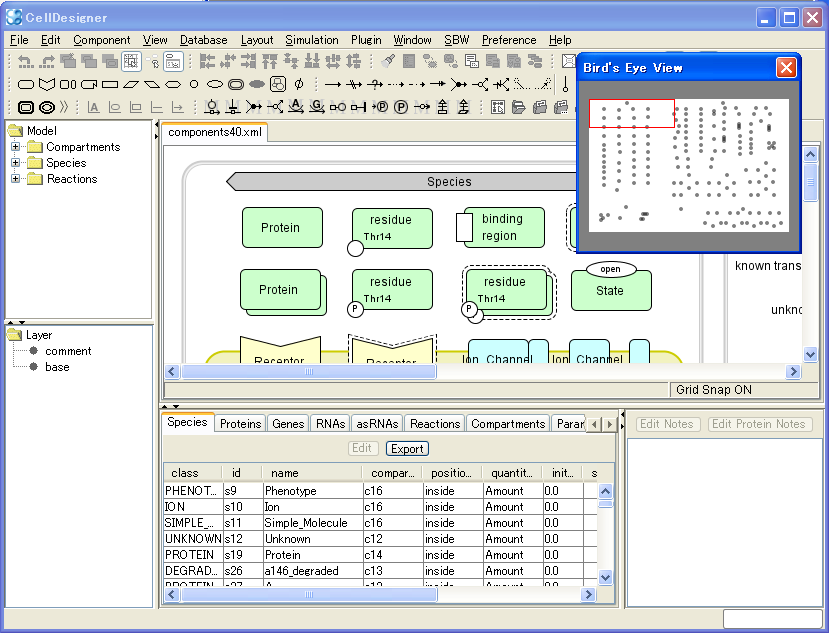Screen dimensions: 829x633
Task: Switch to the Compartments tab
Action: click(x=508, y=424)
